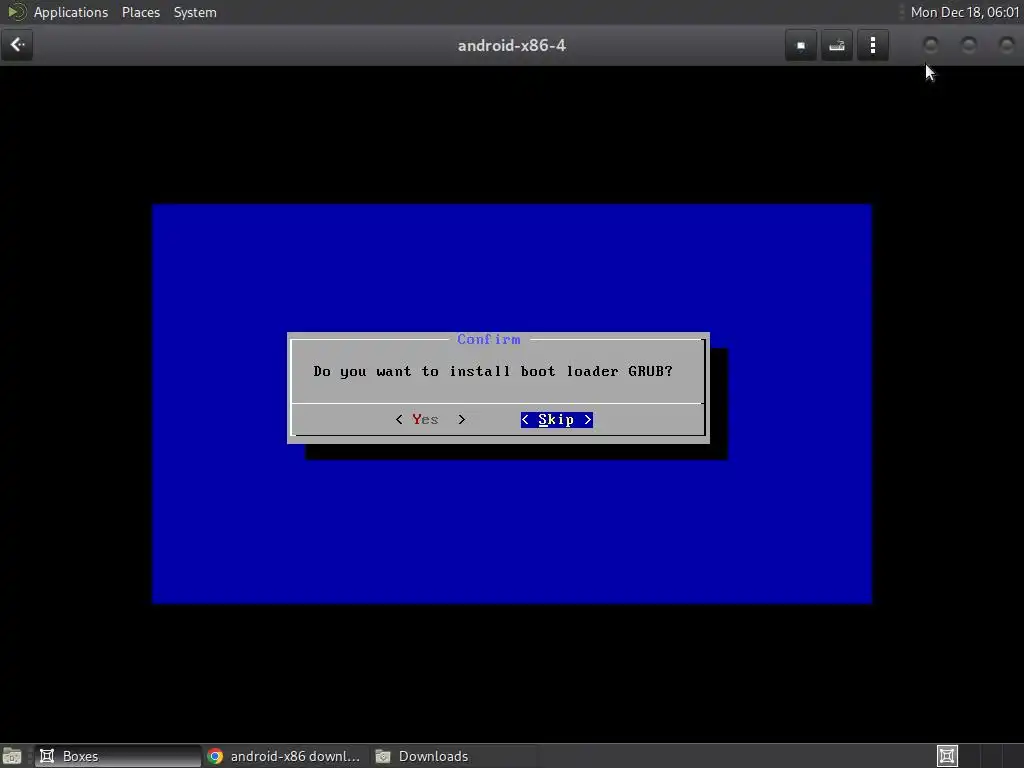Open the System menu
The height and width of the screenshot is (768, 1024).
(x=195, y=12)
